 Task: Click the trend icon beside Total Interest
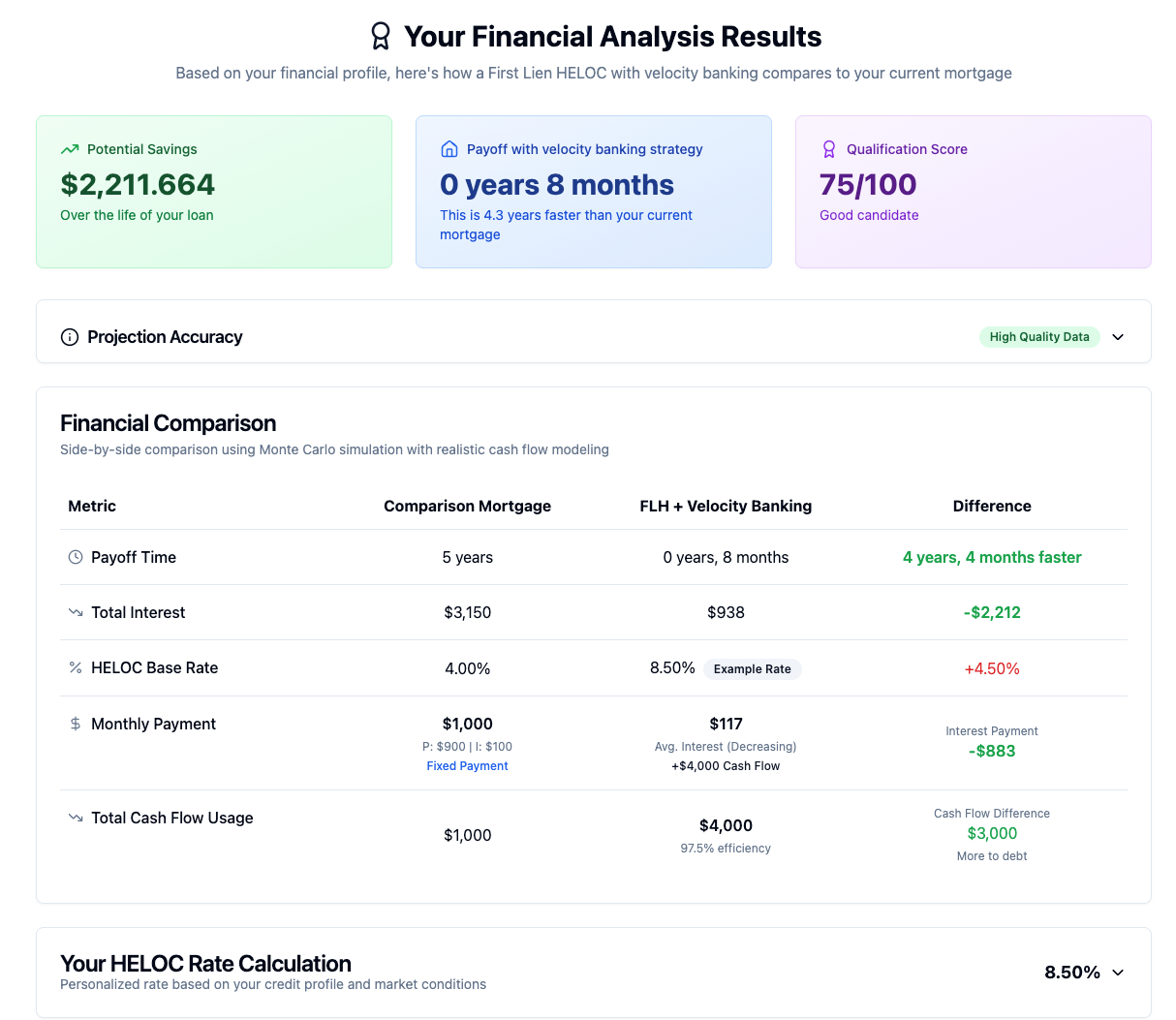pyautogui.click(x=76, y=612)
